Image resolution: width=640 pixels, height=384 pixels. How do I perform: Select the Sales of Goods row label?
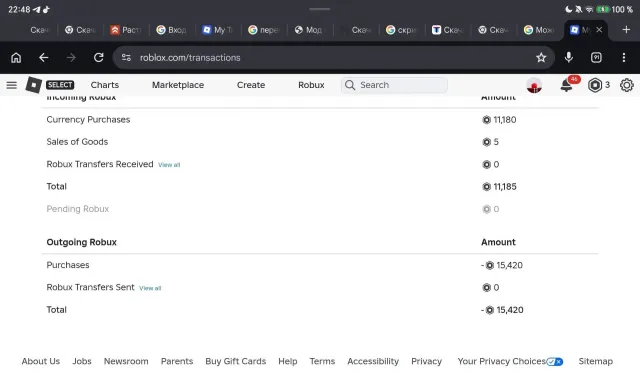click(77, 142)
